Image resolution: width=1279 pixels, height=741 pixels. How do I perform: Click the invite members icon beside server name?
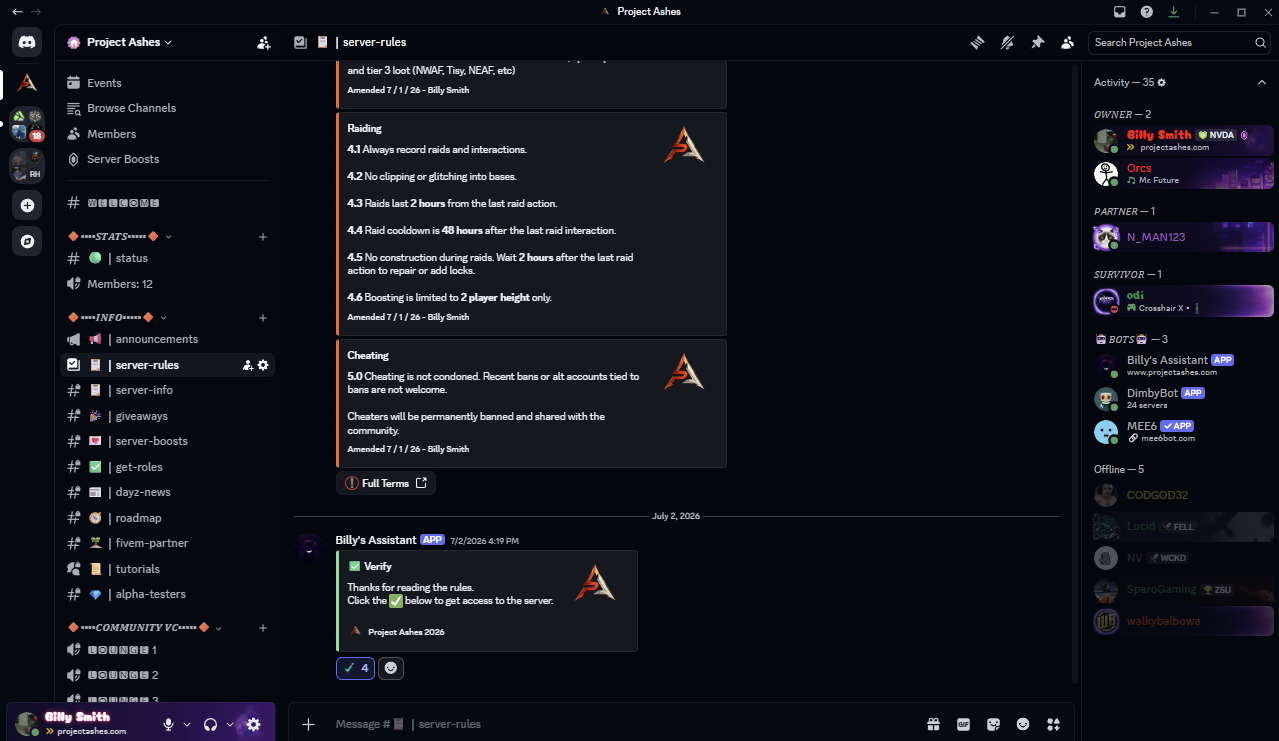point(263,42)
